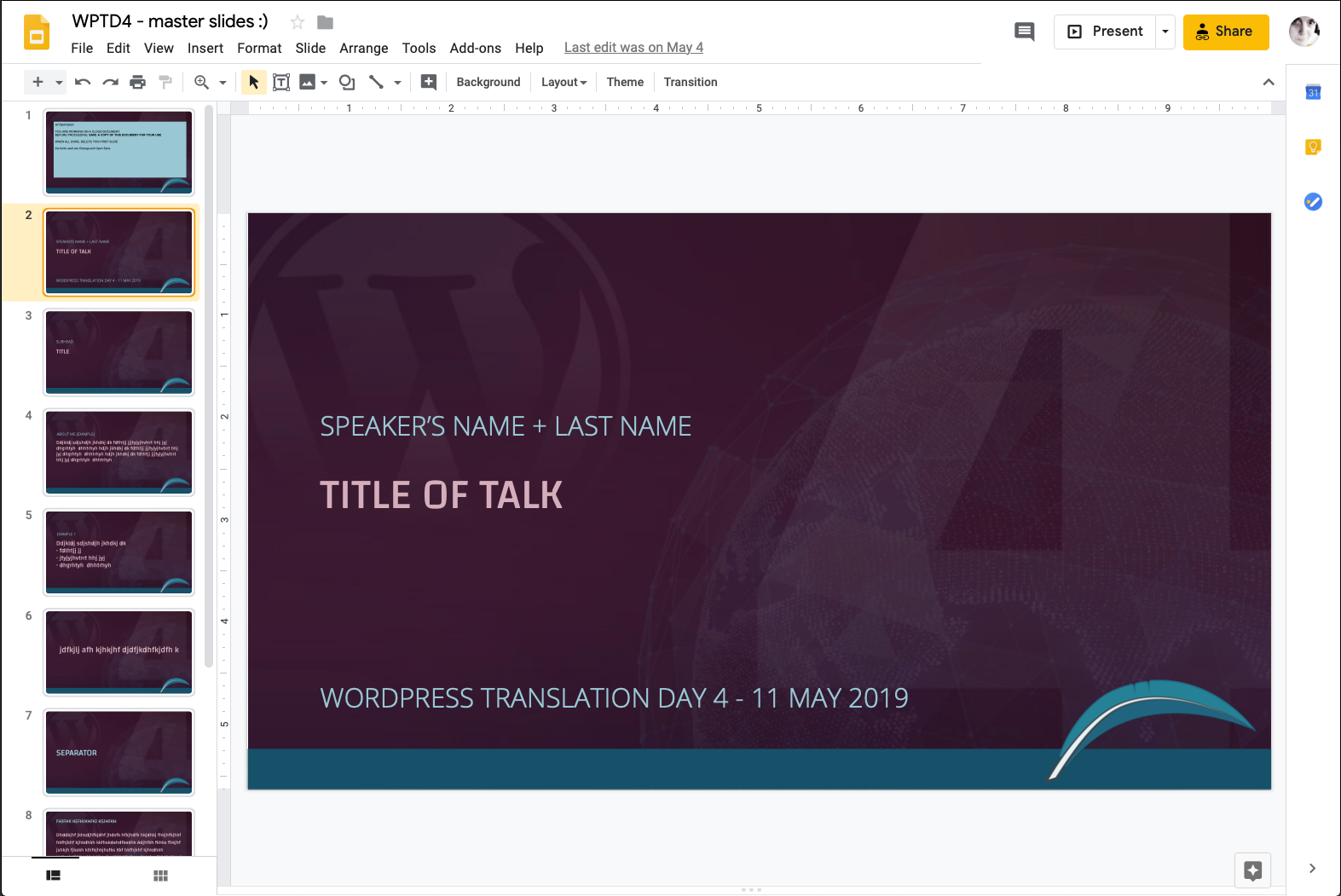Click the undo icon
This screenshot has width=1341, height=896.
click(x=83, y=82)
